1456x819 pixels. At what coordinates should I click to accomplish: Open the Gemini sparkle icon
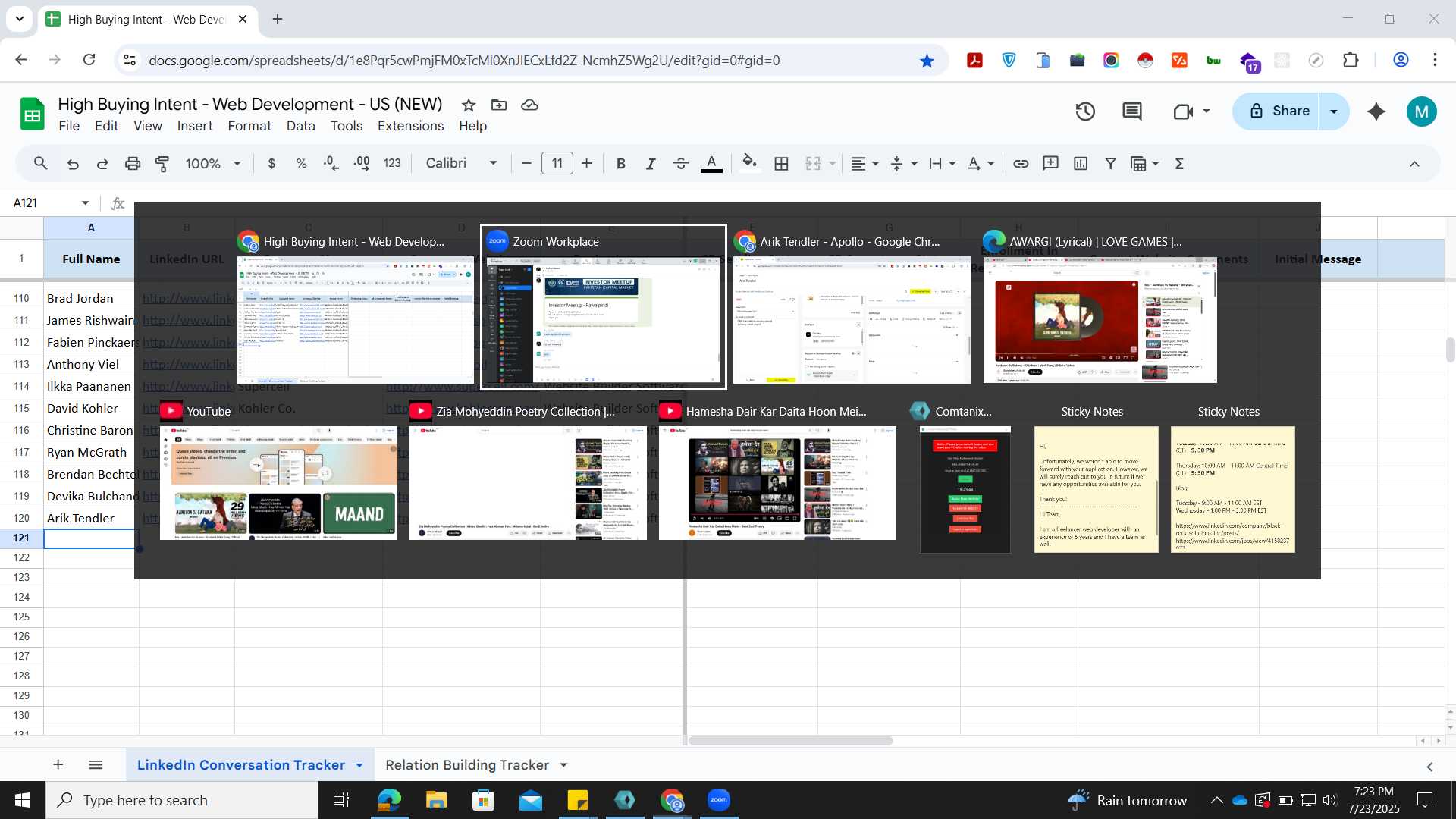click(x=1376, y=111)
